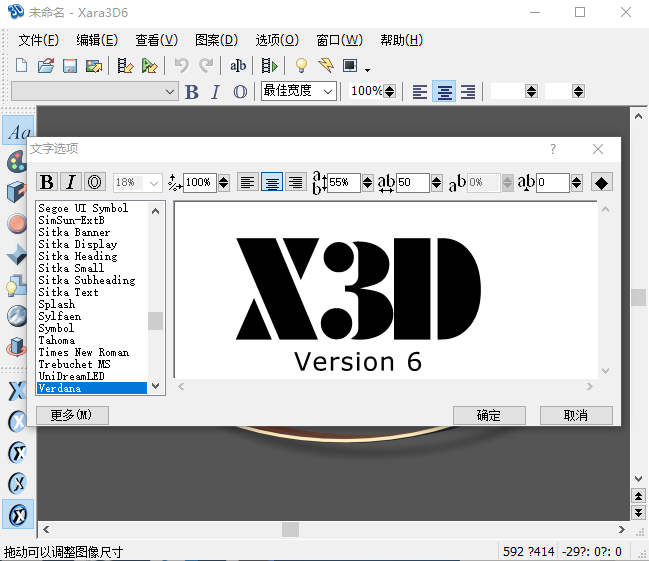Undo last action in main toolbar
Image resolution: width=649 pixels, height=561 pixels.
tap(181, 65)
